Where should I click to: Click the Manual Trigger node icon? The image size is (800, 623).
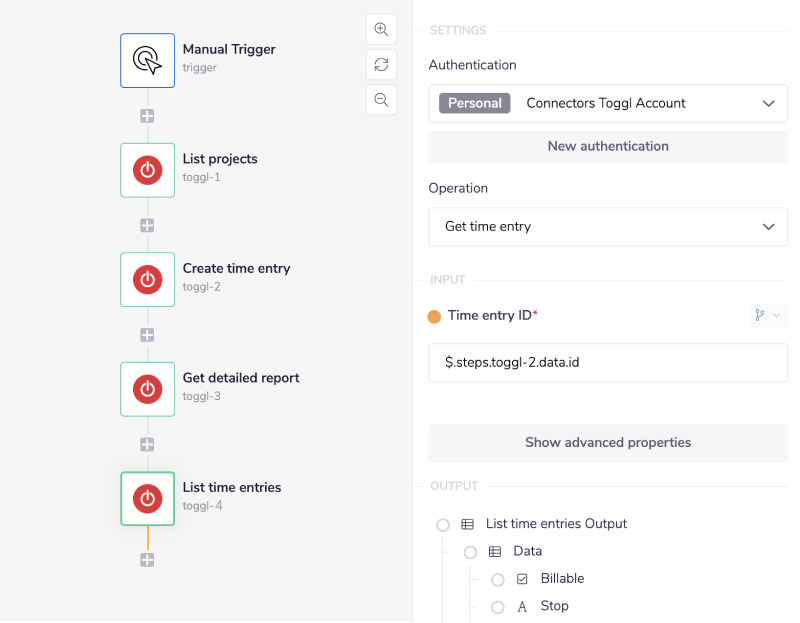[x=147, y=61]
